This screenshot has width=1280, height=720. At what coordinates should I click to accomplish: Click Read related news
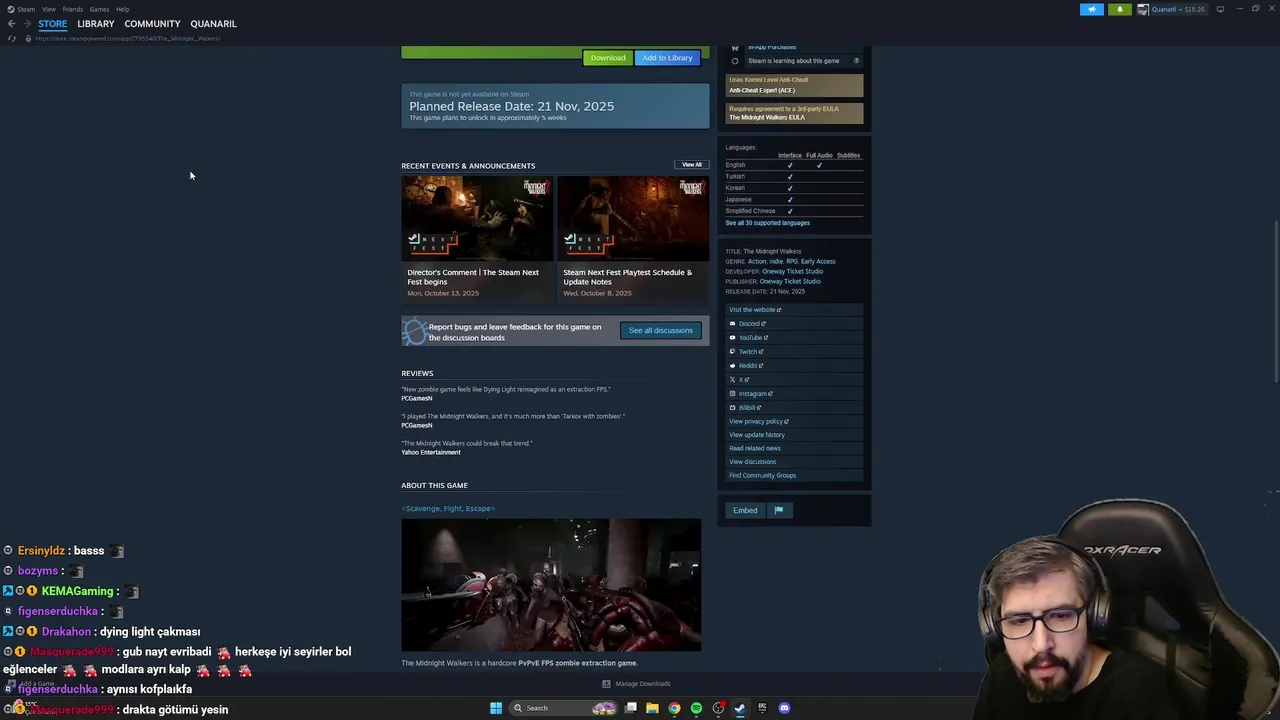tap(794, 448)
